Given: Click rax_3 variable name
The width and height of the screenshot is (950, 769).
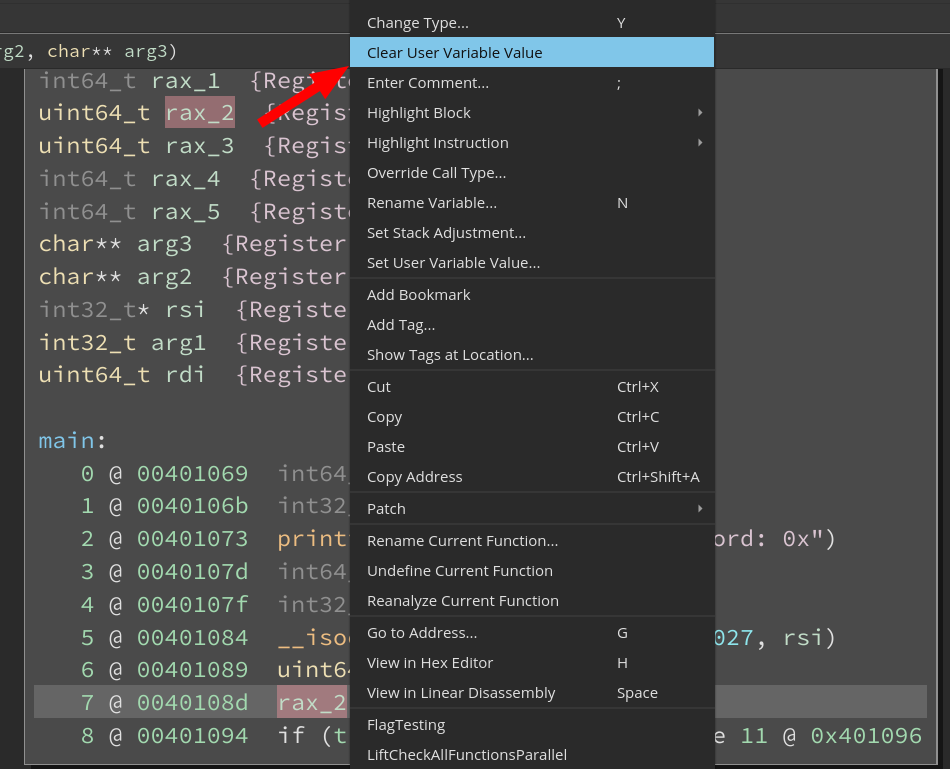Looking at the screenshot, I should tap(200, 146).
